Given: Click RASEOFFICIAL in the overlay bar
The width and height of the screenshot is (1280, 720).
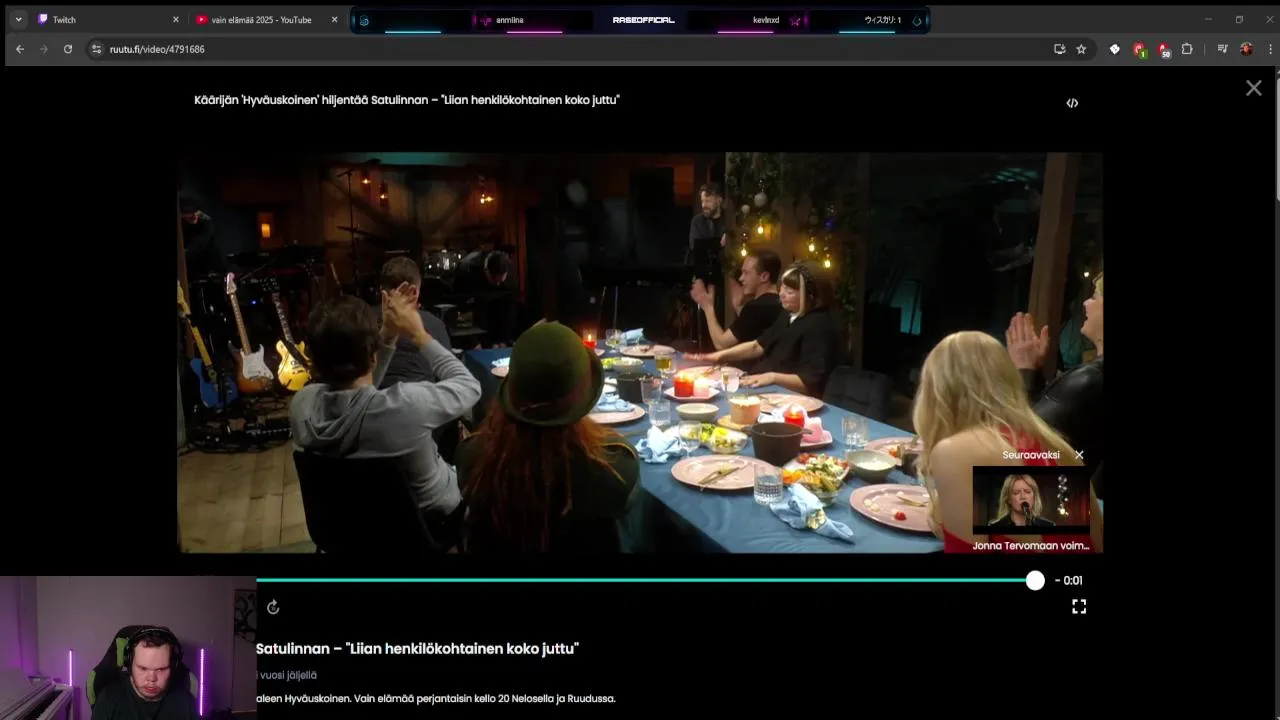Looking at the screenshot, I should coord(643,20).
